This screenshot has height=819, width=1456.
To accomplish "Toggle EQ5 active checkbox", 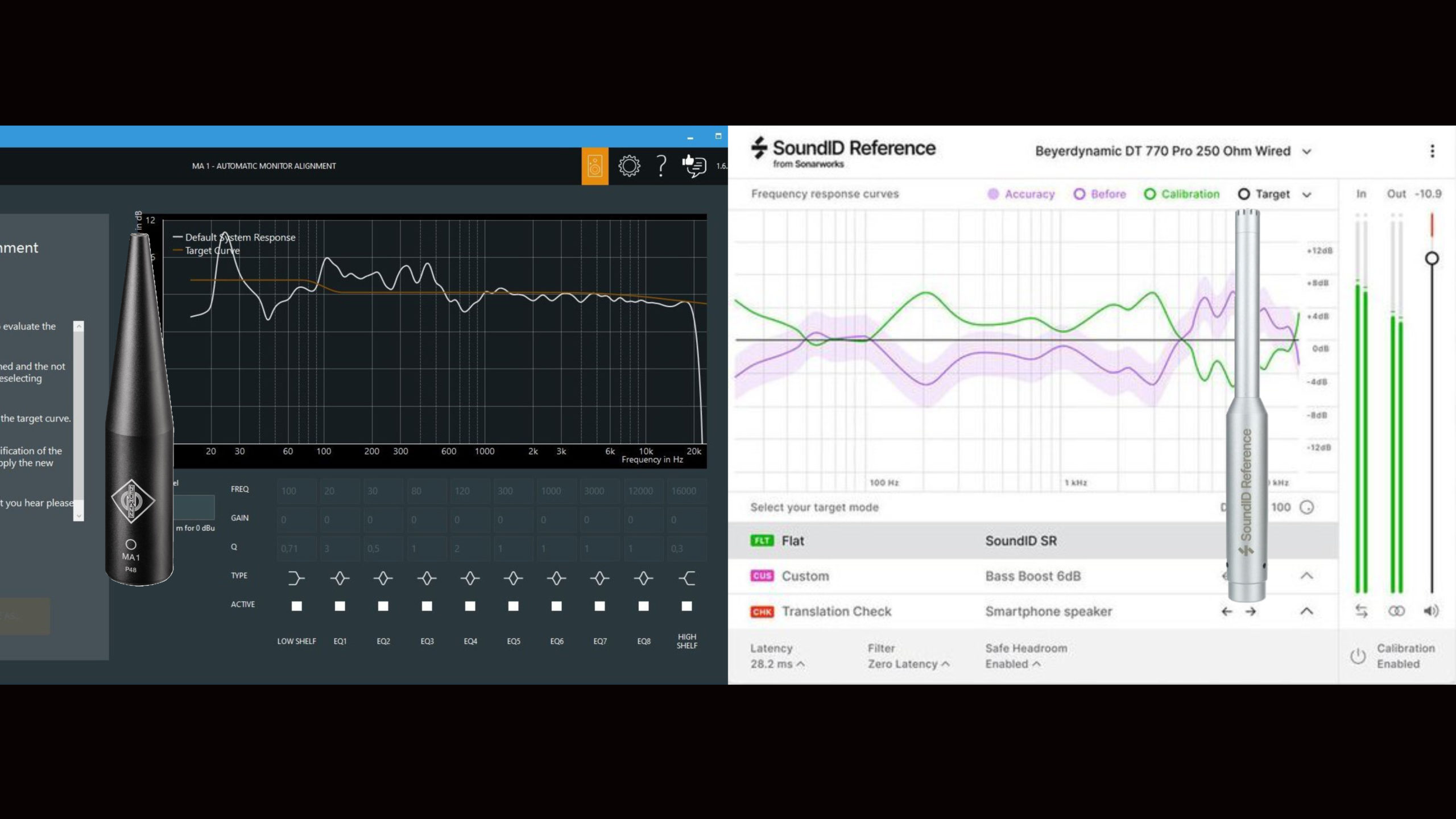I will 513,606.
